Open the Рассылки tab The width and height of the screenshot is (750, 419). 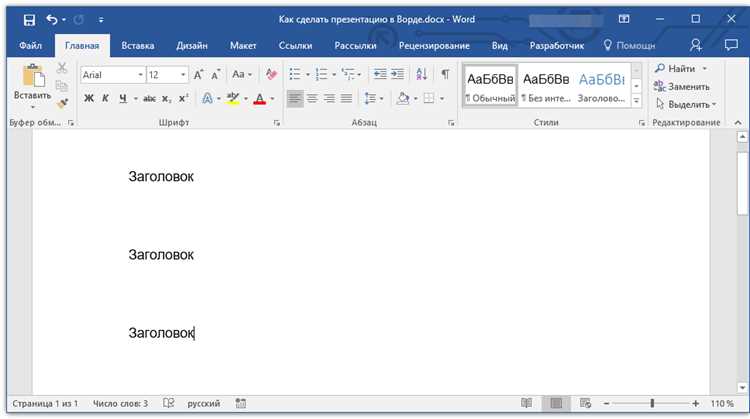click(x=355, y=45)
